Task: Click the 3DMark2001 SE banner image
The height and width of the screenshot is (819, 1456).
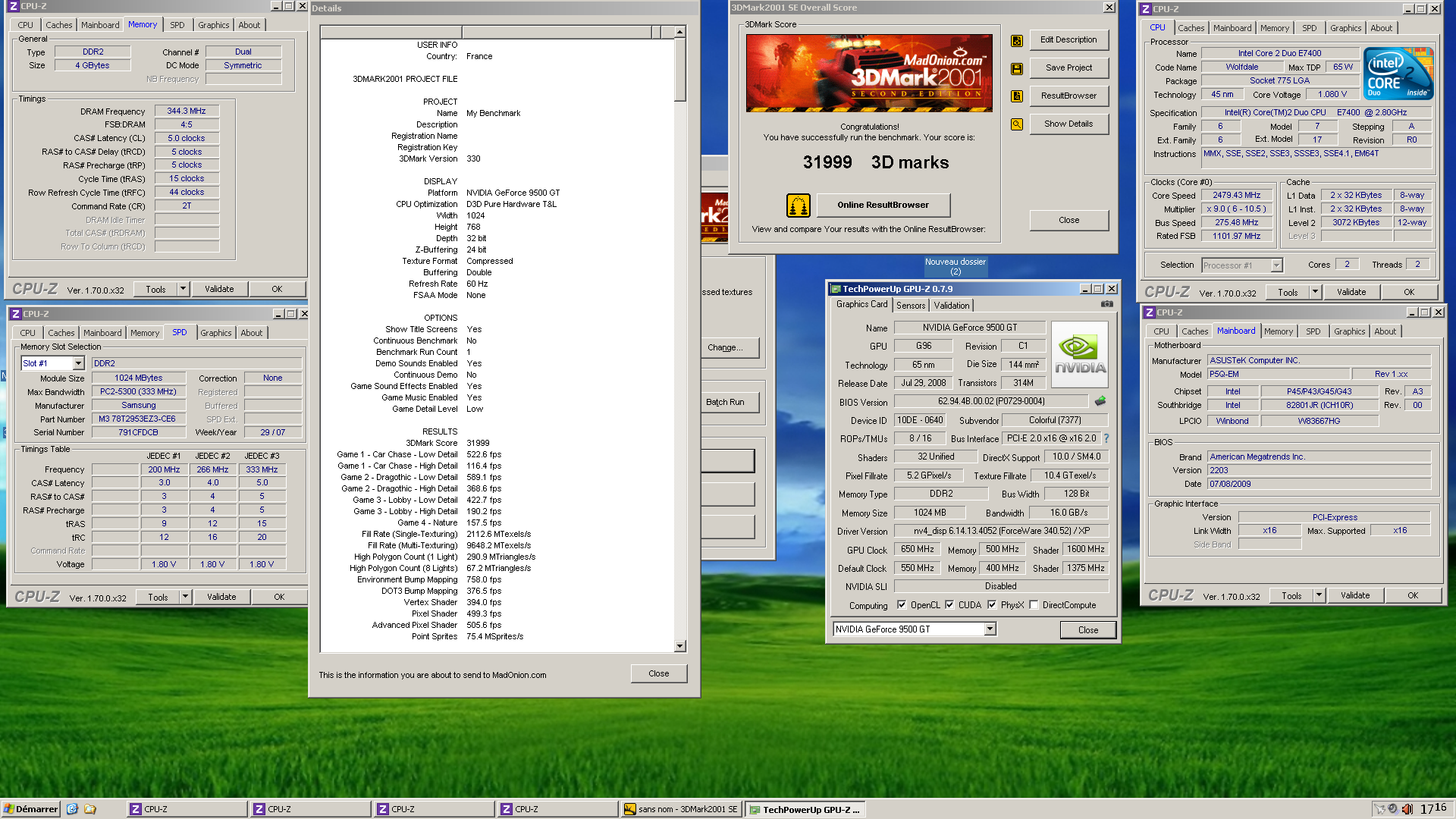Action: click(x=869, y=73)
